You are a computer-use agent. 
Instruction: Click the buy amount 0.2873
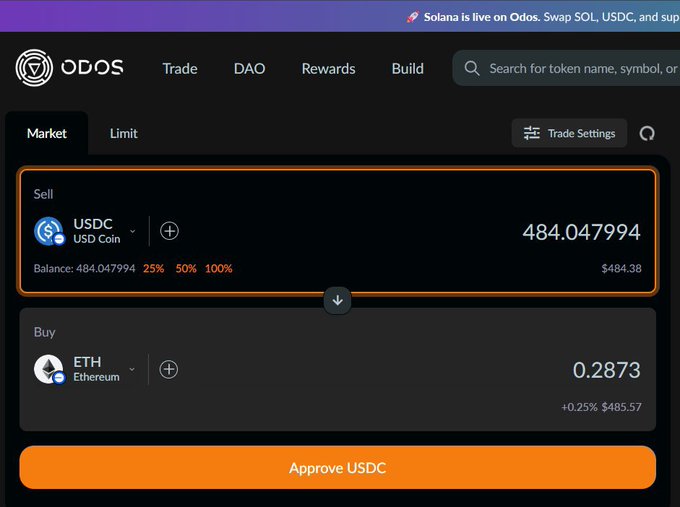pos(606,370)
